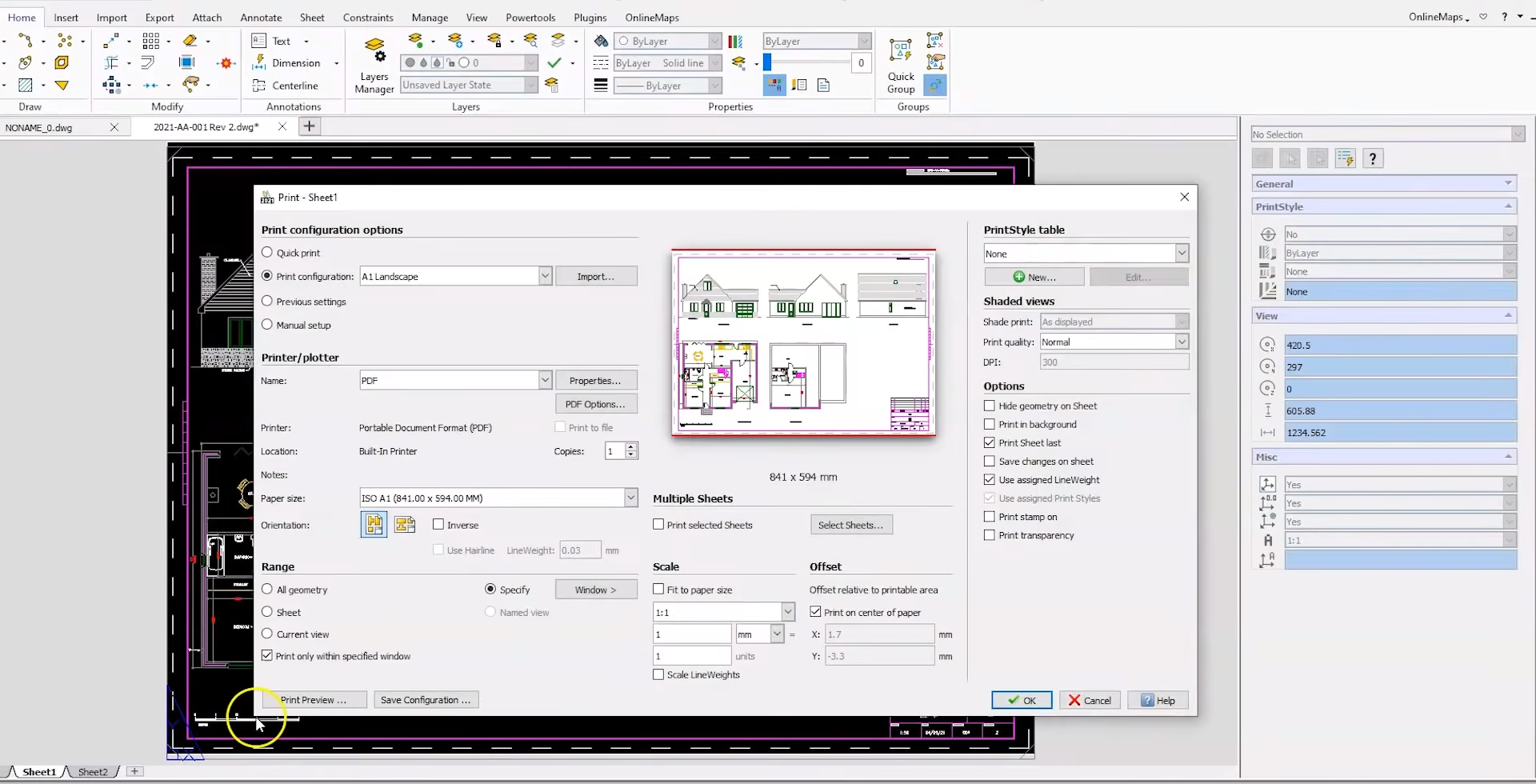Choose landscape orientation in print dialog
Viewport: 1536px width, 784px height.
click(405, 524)
